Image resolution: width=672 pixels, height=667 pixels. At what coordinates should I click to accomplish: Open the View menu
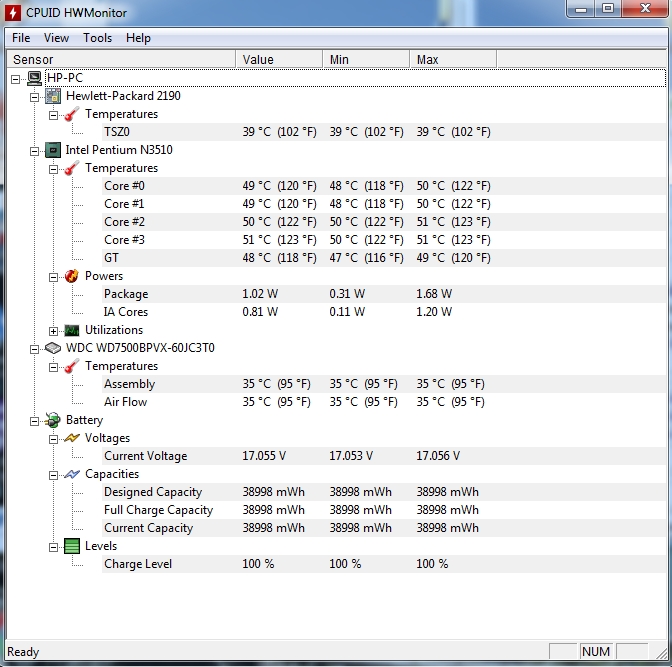[x=56, y=38]
